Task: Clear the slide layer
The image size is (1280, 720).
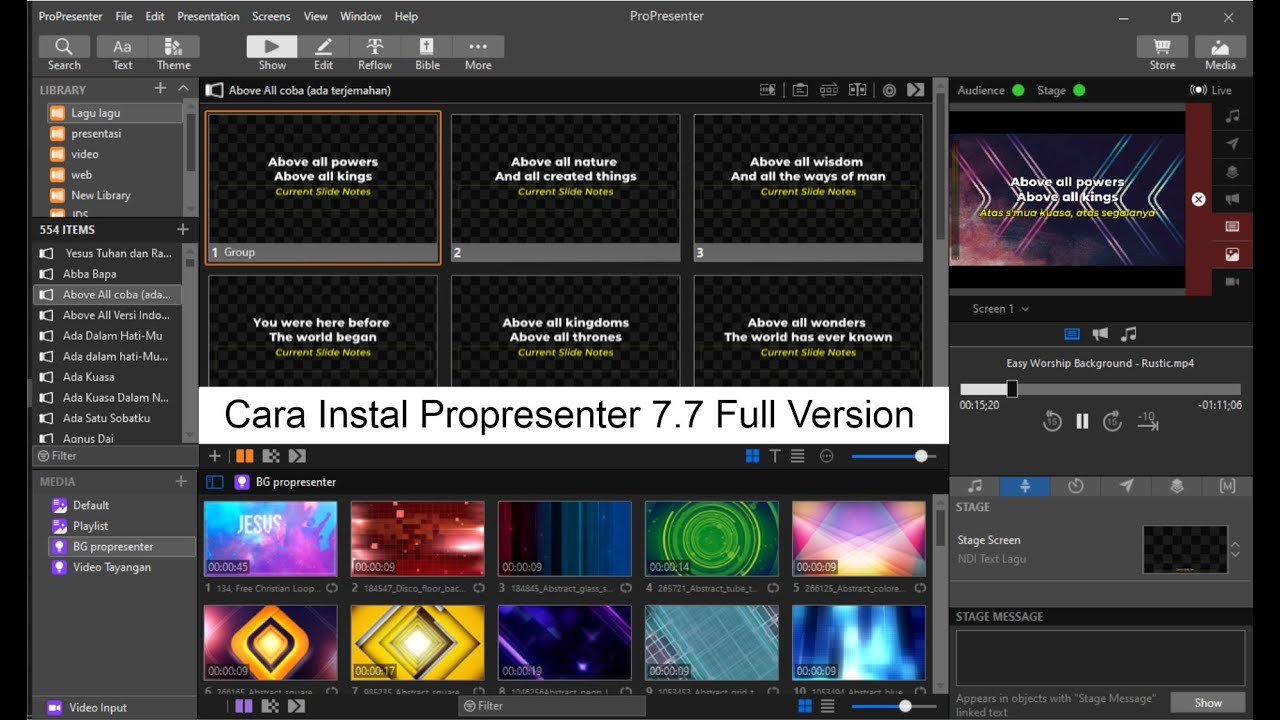Action: click(1233, 227)
